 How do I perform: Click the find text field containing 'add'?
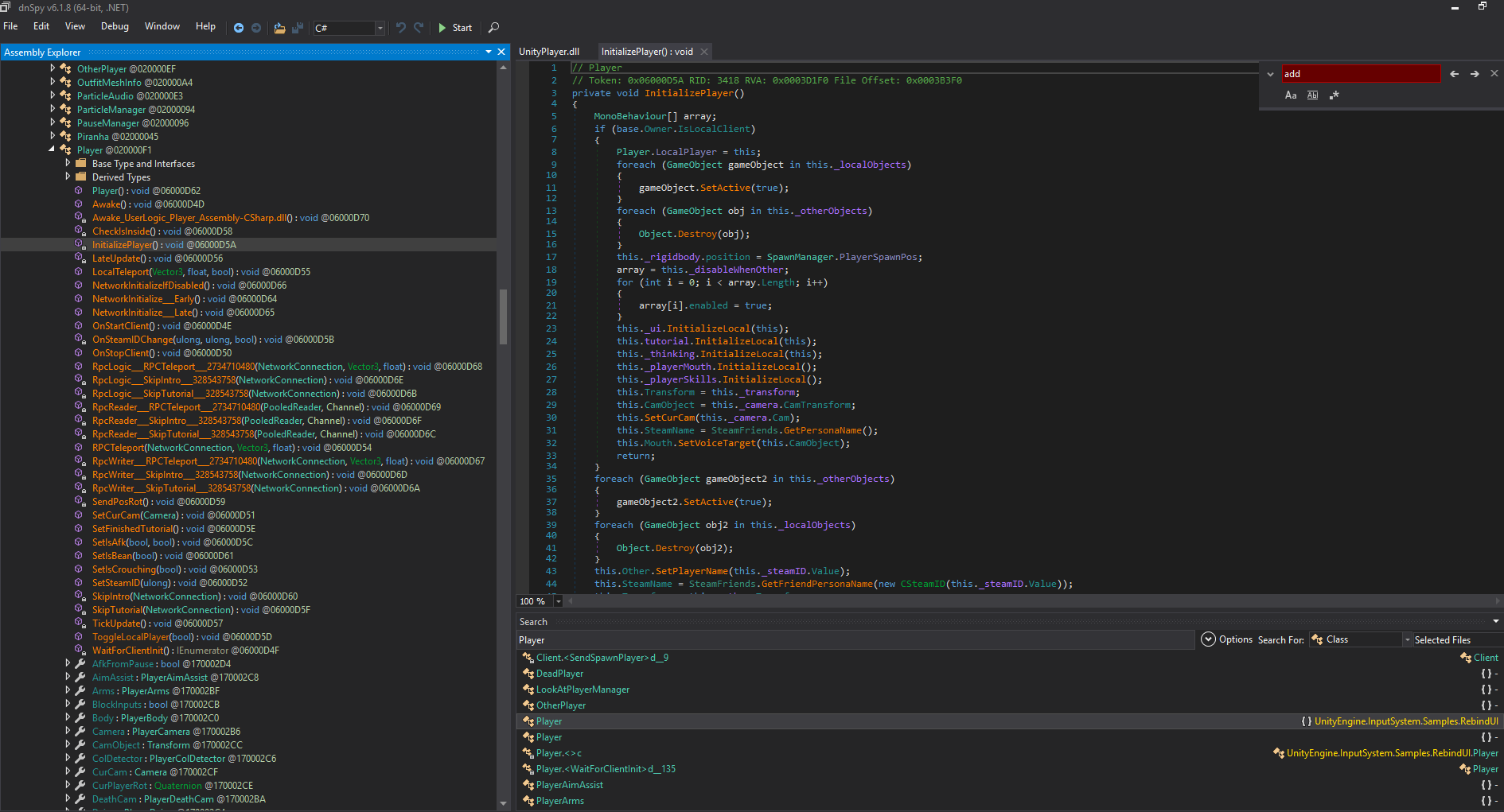coord(1361,74)
